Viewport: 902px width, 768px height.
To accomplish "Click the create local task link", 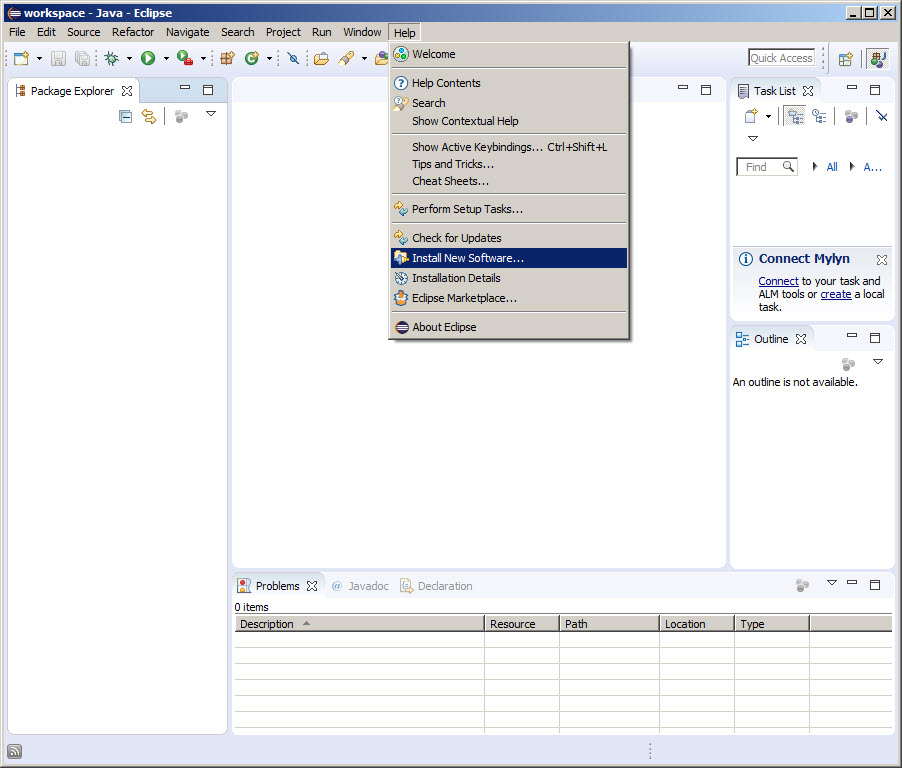I will (836, 294).
